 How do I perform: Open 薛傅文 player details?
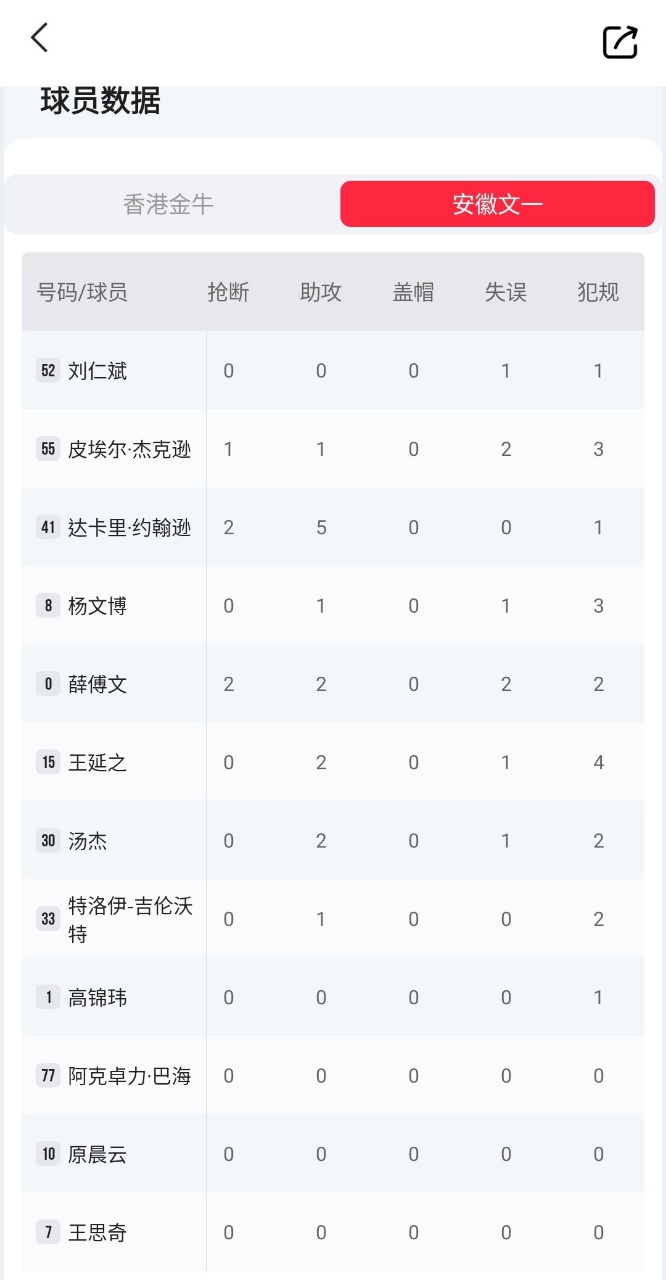click(98, 684)
